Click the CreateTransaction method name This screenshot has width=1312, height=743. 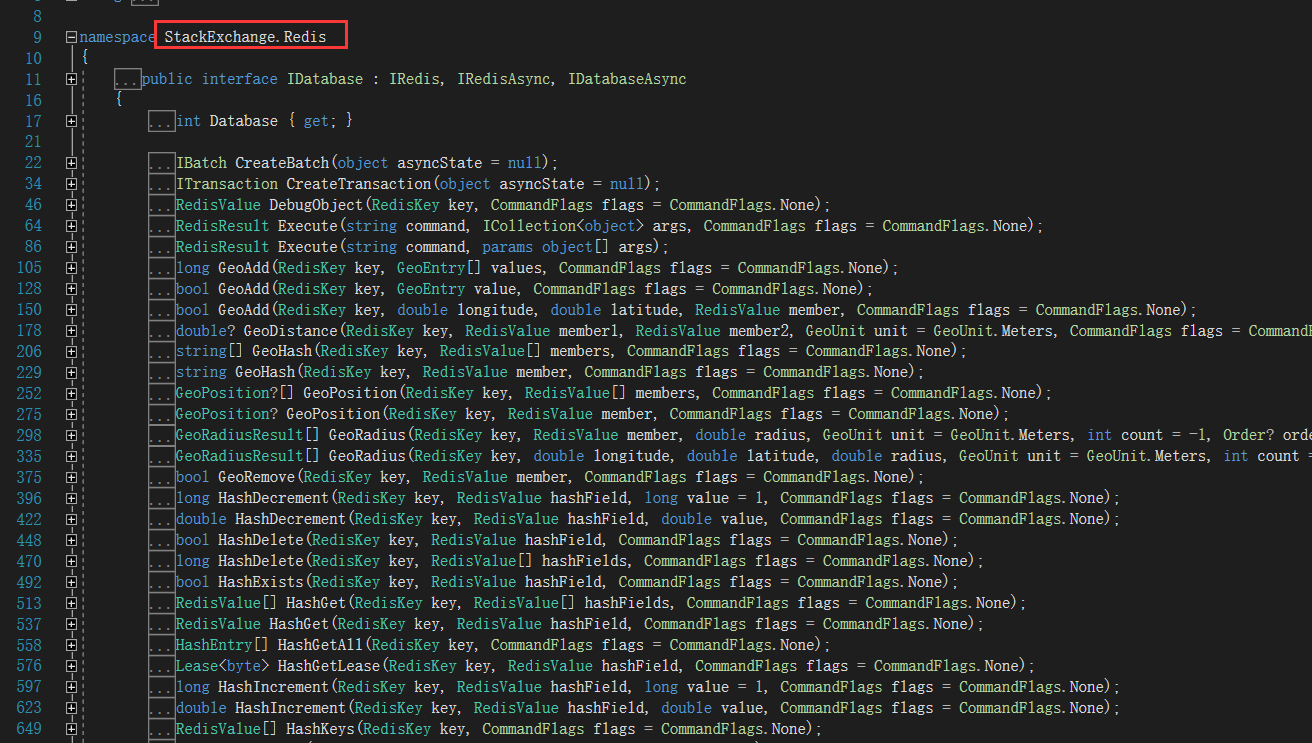point(358,184)
